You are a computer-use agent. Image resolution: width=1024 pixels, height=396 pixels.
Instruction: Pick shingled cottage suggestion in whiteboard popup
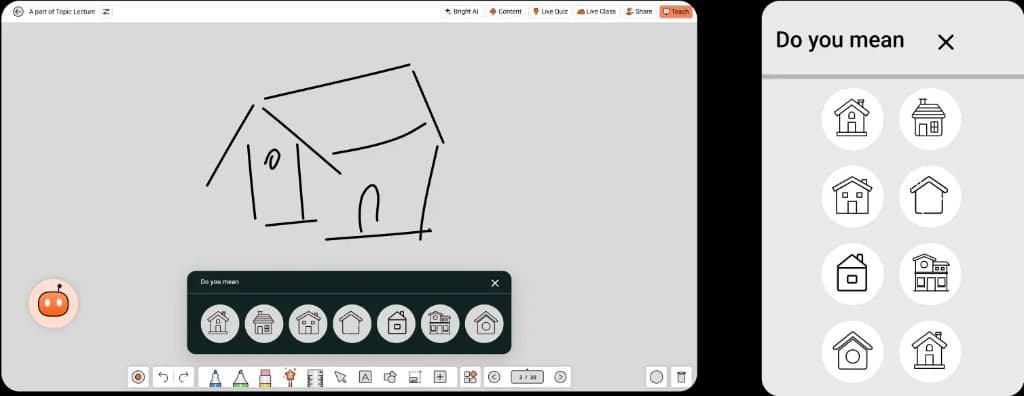point(263,323)
